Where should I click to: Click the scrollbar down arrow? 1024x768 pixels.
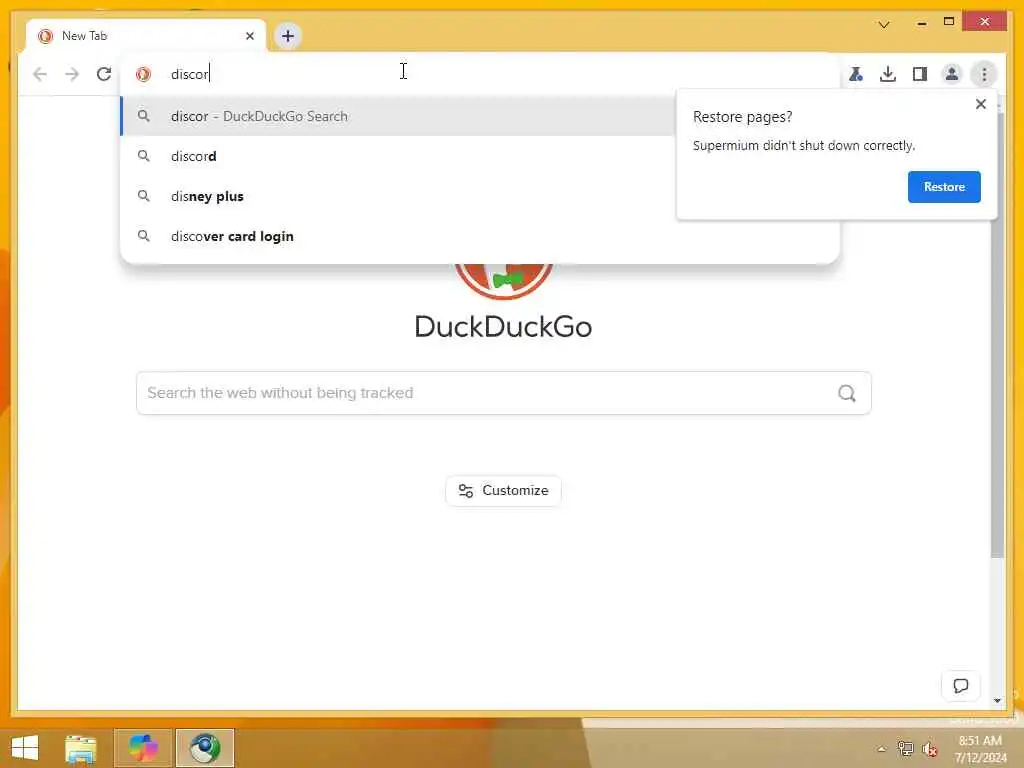coord(997,700)
